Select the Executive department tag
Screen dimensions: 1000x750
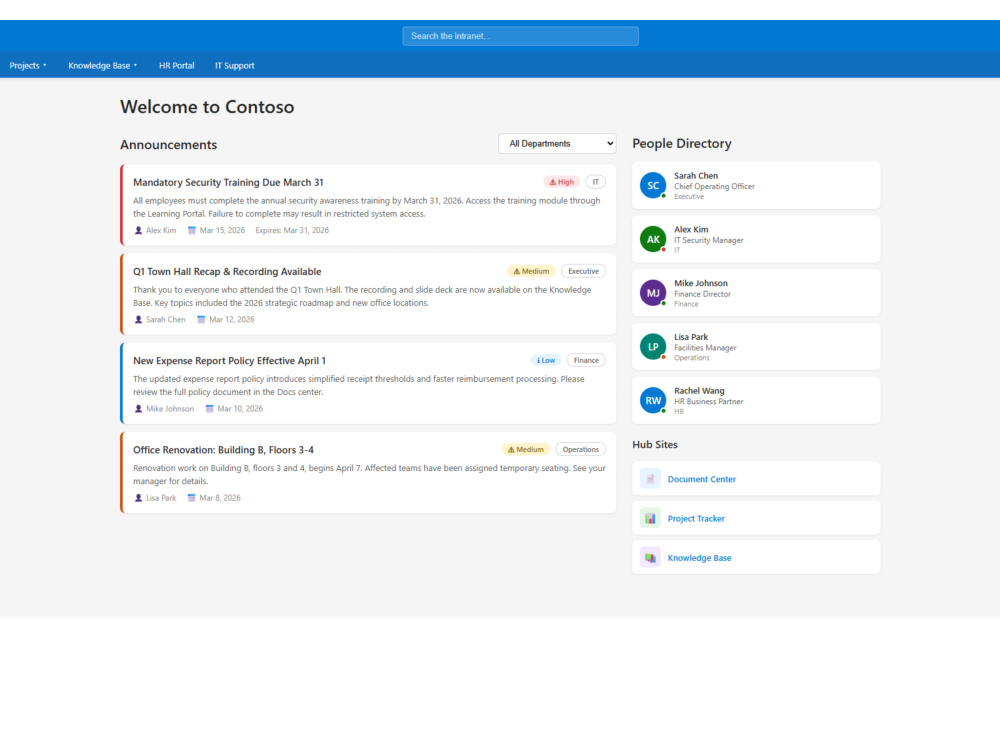584,271
